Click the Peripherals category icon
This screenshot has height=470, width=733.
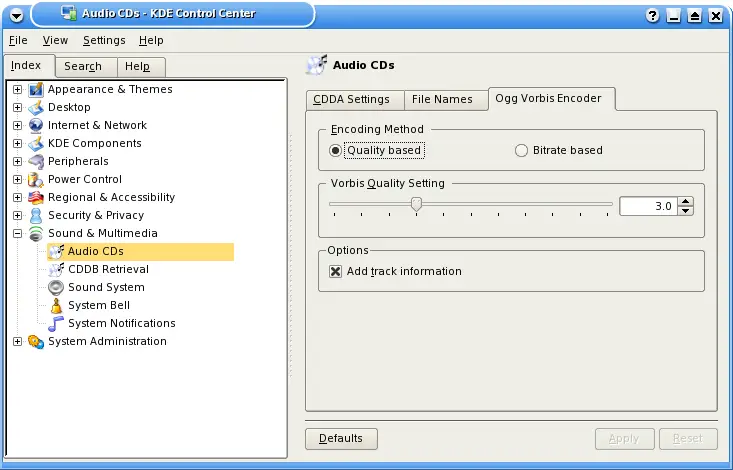[36, 161]
